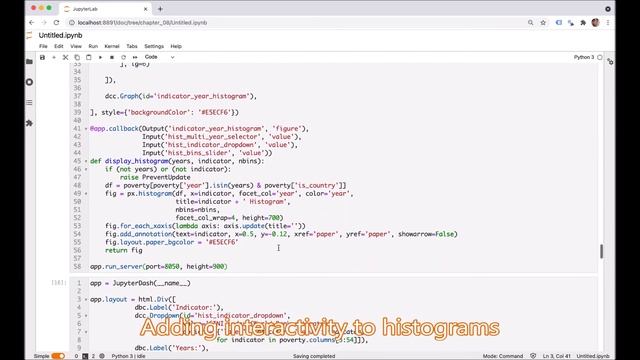Open Chrome three-dot menu
640x360 pixels.
(x=608, y=23)
